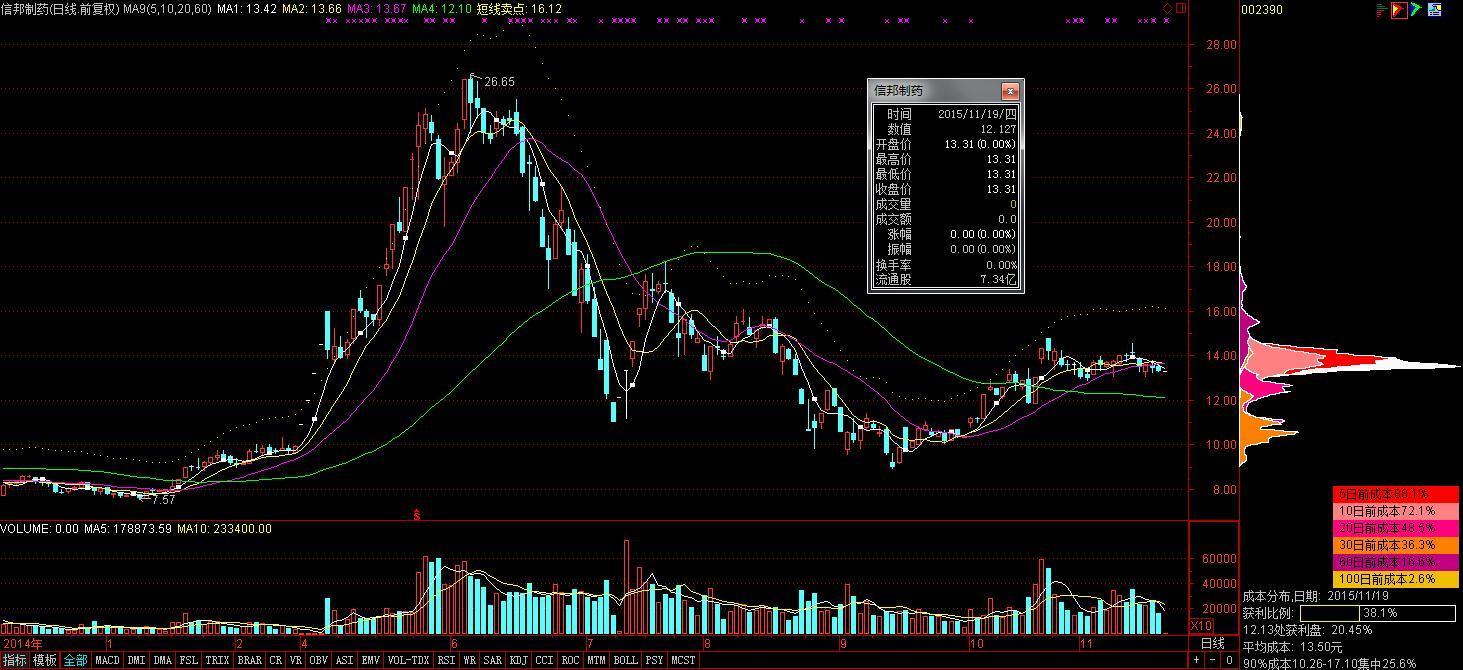This screenshot has height=670, width=1463.
Task: Open the 日线 period selector
Action: tap(1212, 643)
